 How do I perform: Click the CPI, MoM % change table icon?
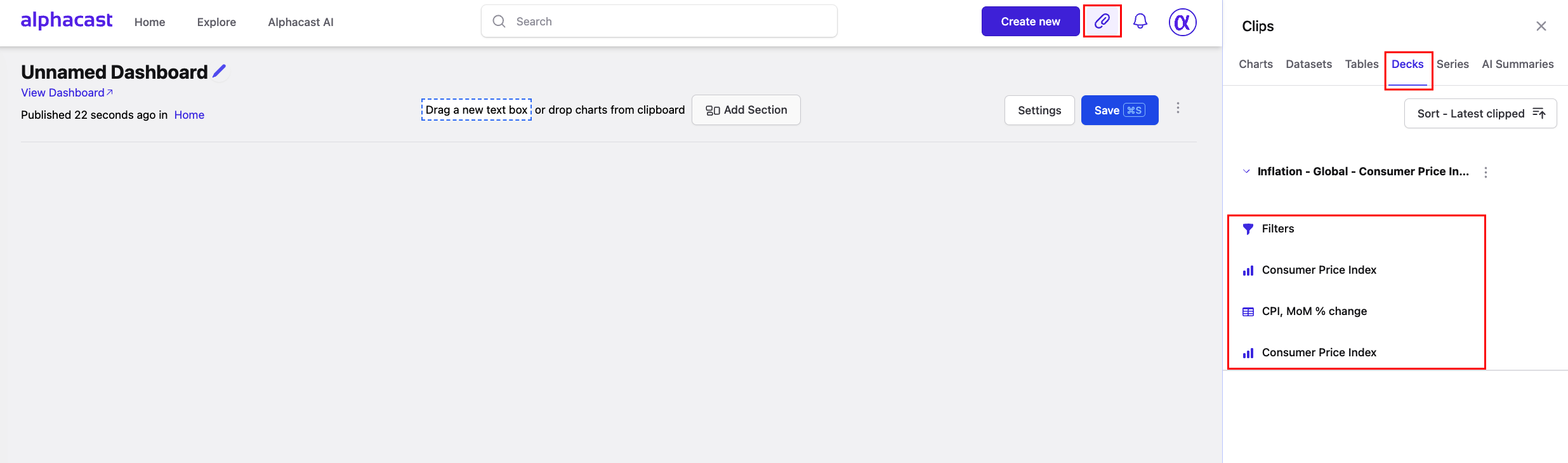1248,312
